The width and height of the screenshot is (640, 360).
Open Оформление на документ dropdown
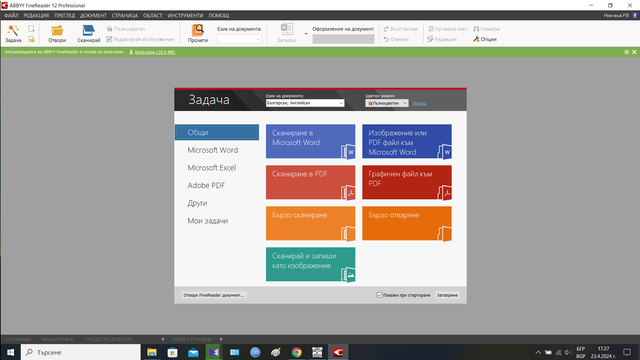[343, 39]
